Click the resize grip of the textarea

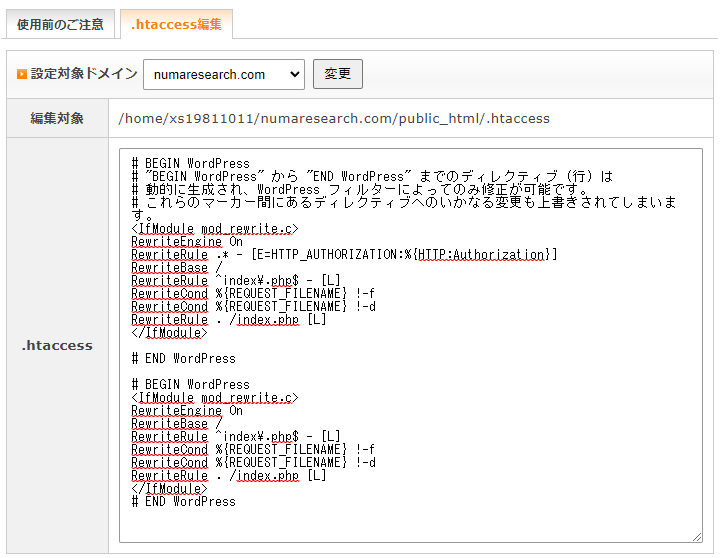tap(697, 537)
